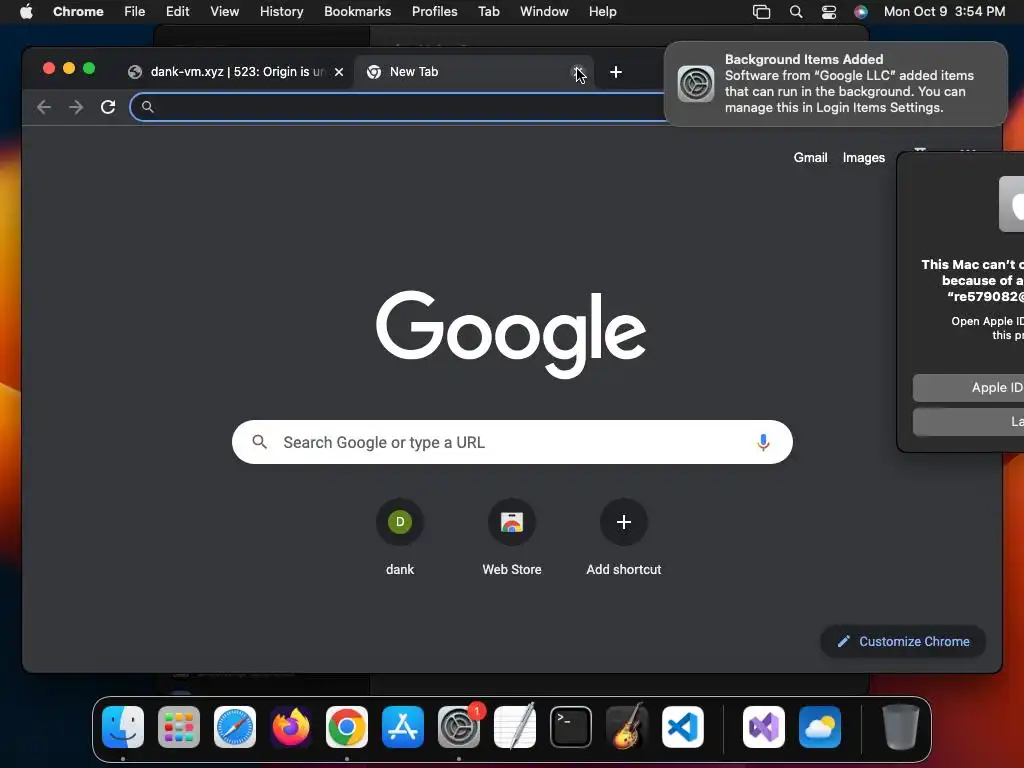Screen dimensions: 1024x768
Task: Click the date and time in menu bar
Action: (944, 12)
